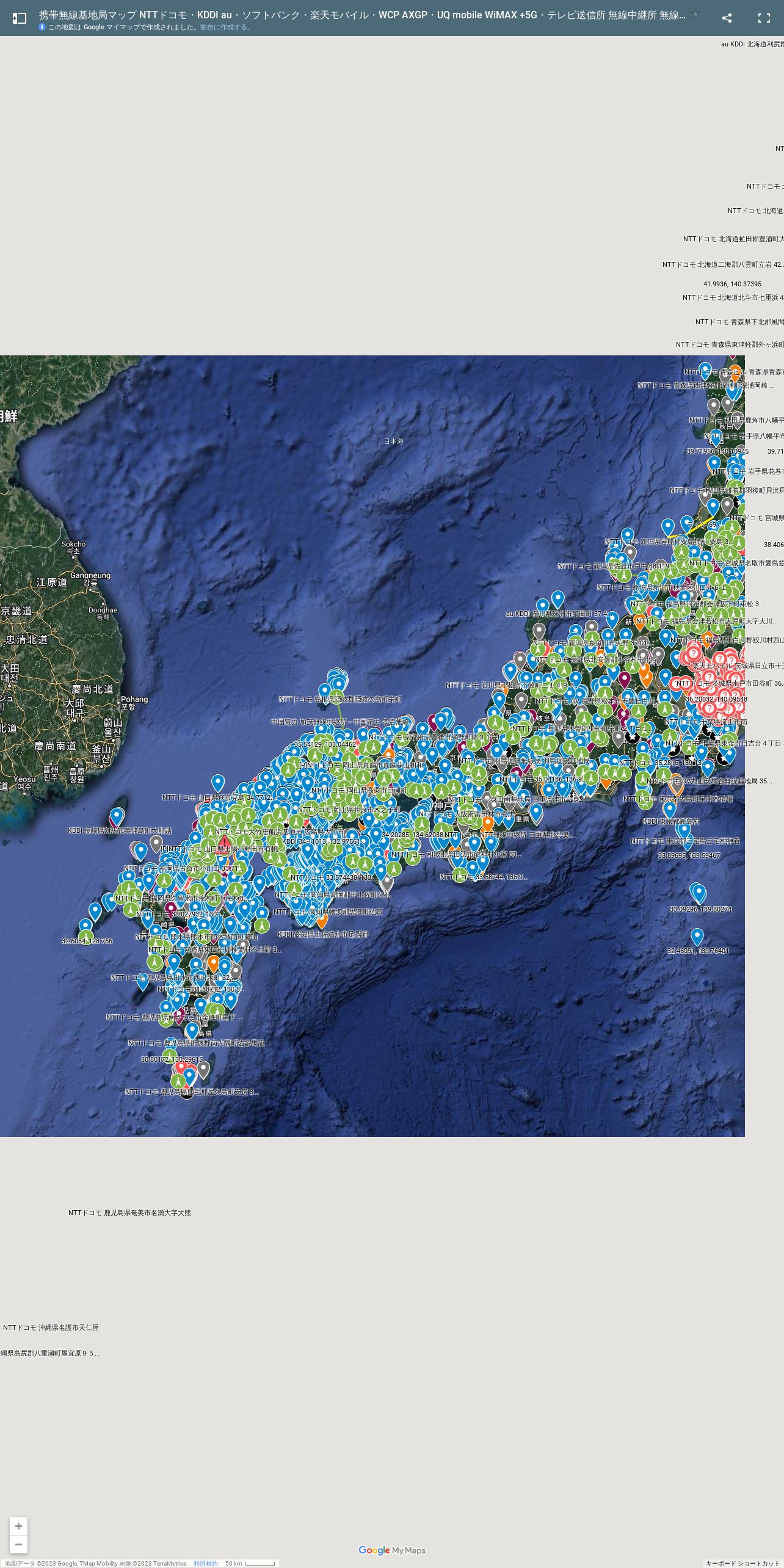Image resolution: width=784 pixels, height=1568 pixels.
Task: Select blue pin above 長崎県対馬市美津島町大船越 label
Action: (117, 816)
